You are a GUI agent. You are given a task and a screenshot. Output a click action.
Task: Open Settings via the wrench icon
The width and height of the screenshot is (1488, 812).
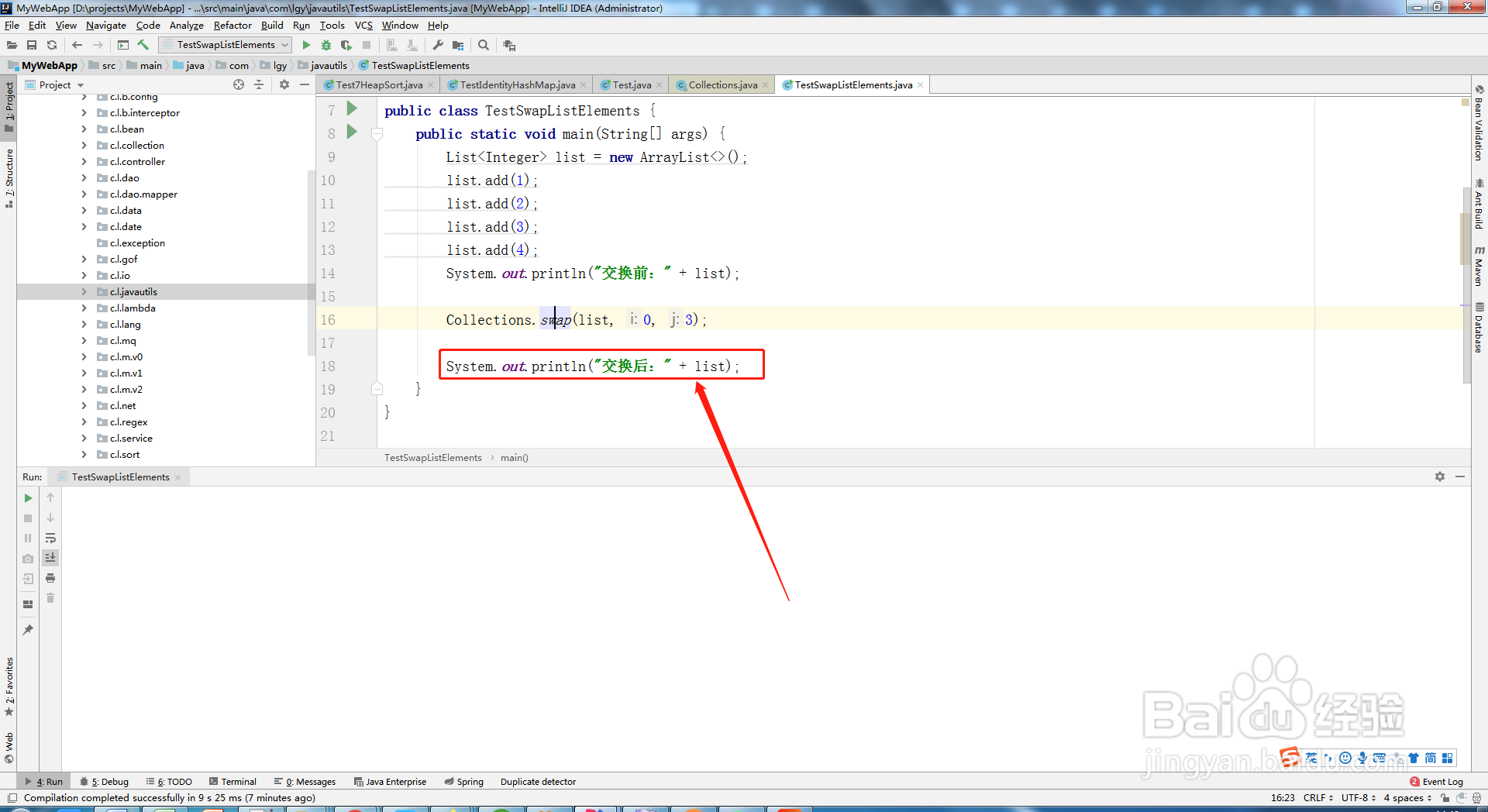[x=438, y=45]
